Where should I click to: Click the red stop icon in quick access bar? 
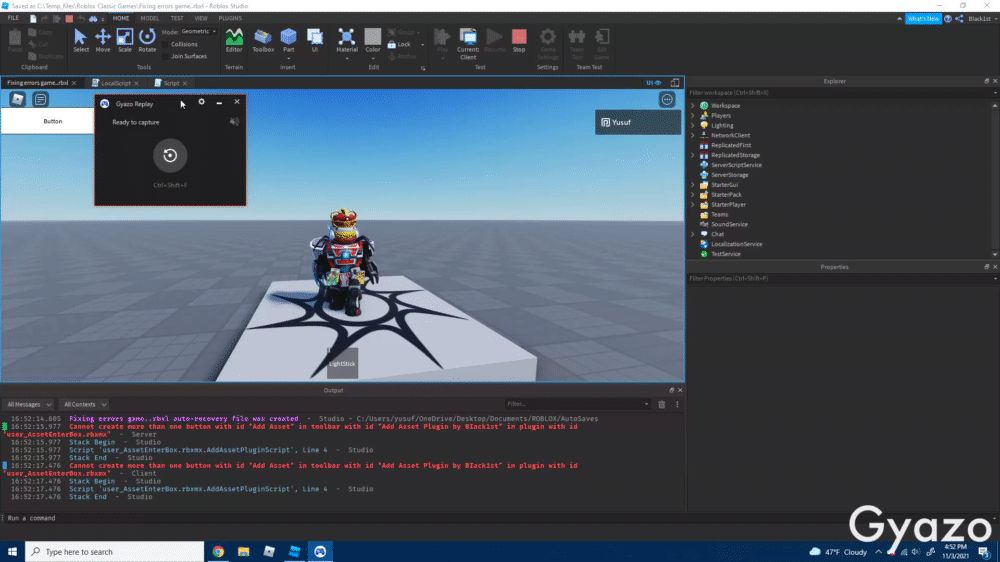tap(69, 19)
